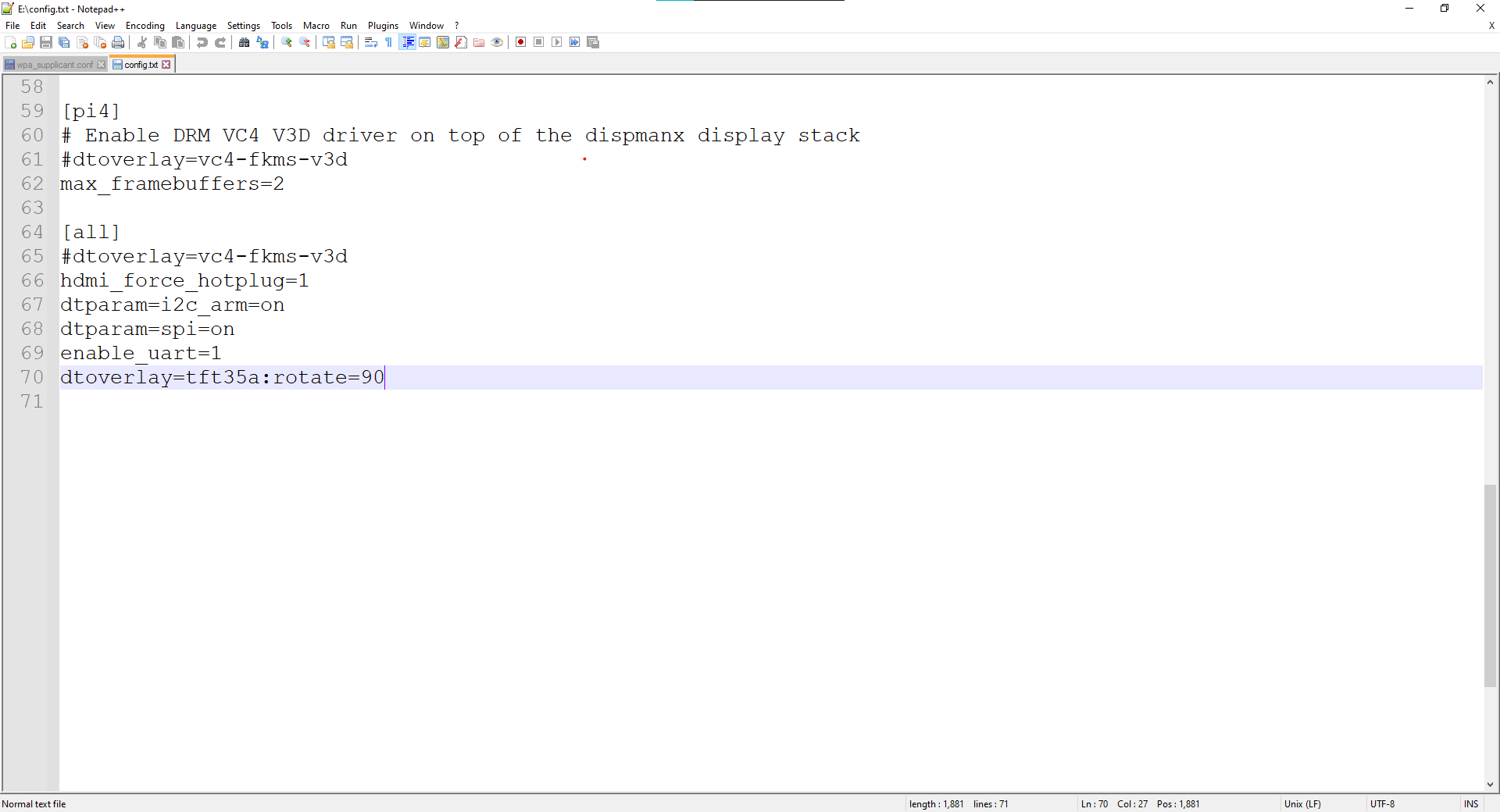Open the Run menu

click(x=348, y=26)
